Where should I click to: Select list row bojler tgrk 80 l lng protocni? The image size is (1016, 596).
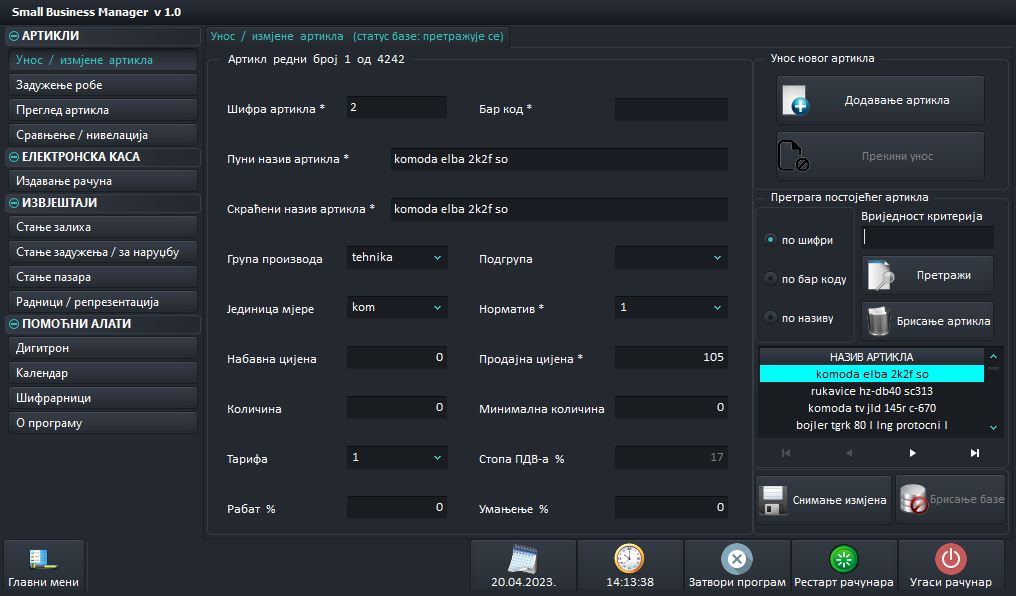[872, 425]
